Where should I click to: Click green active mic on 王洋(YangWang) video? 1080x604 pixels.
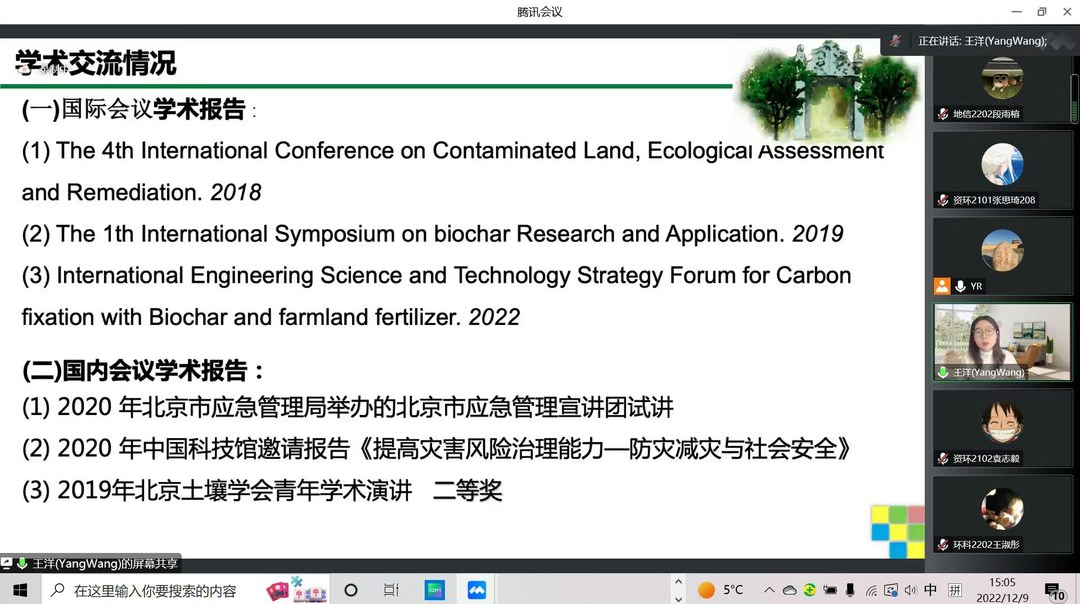tap(943, 372)
